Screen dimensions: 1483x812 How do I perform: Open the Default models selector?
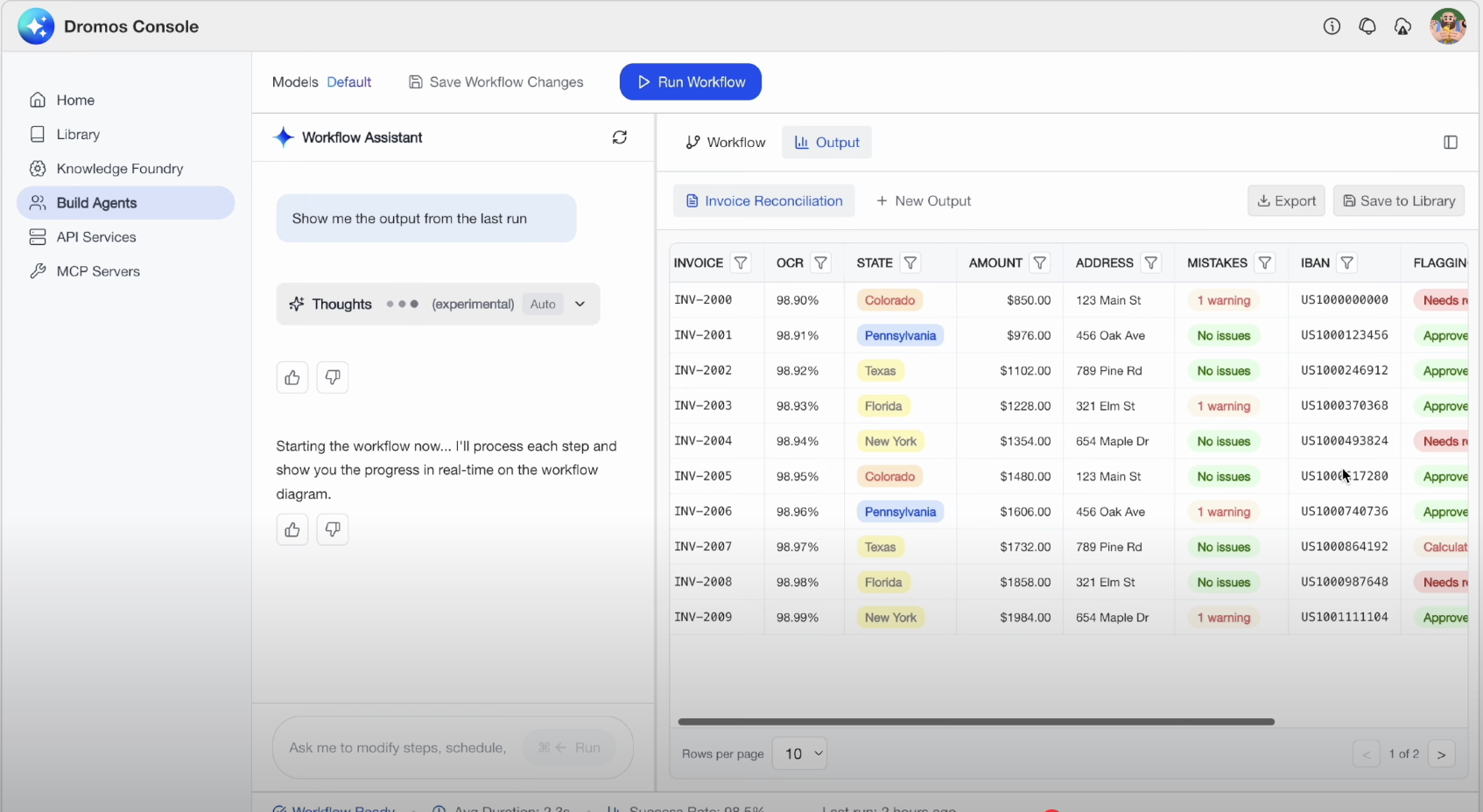348,82
